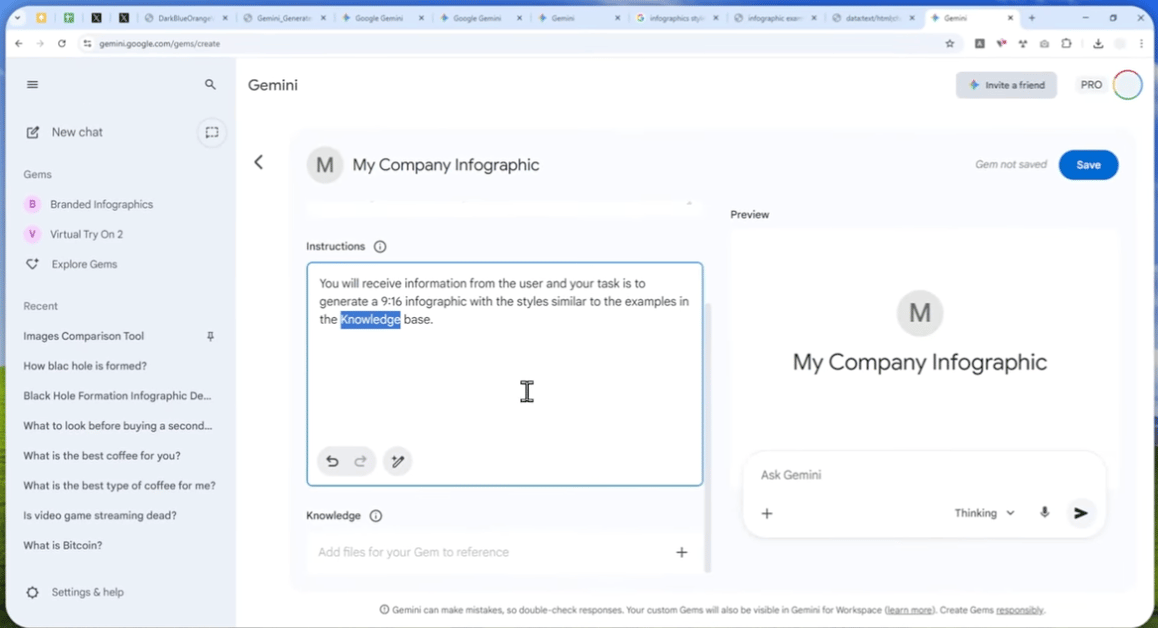Click the pin icon on Images Comparison Tool
Viewport: 1158px width, 628px height.
point(210,336)
